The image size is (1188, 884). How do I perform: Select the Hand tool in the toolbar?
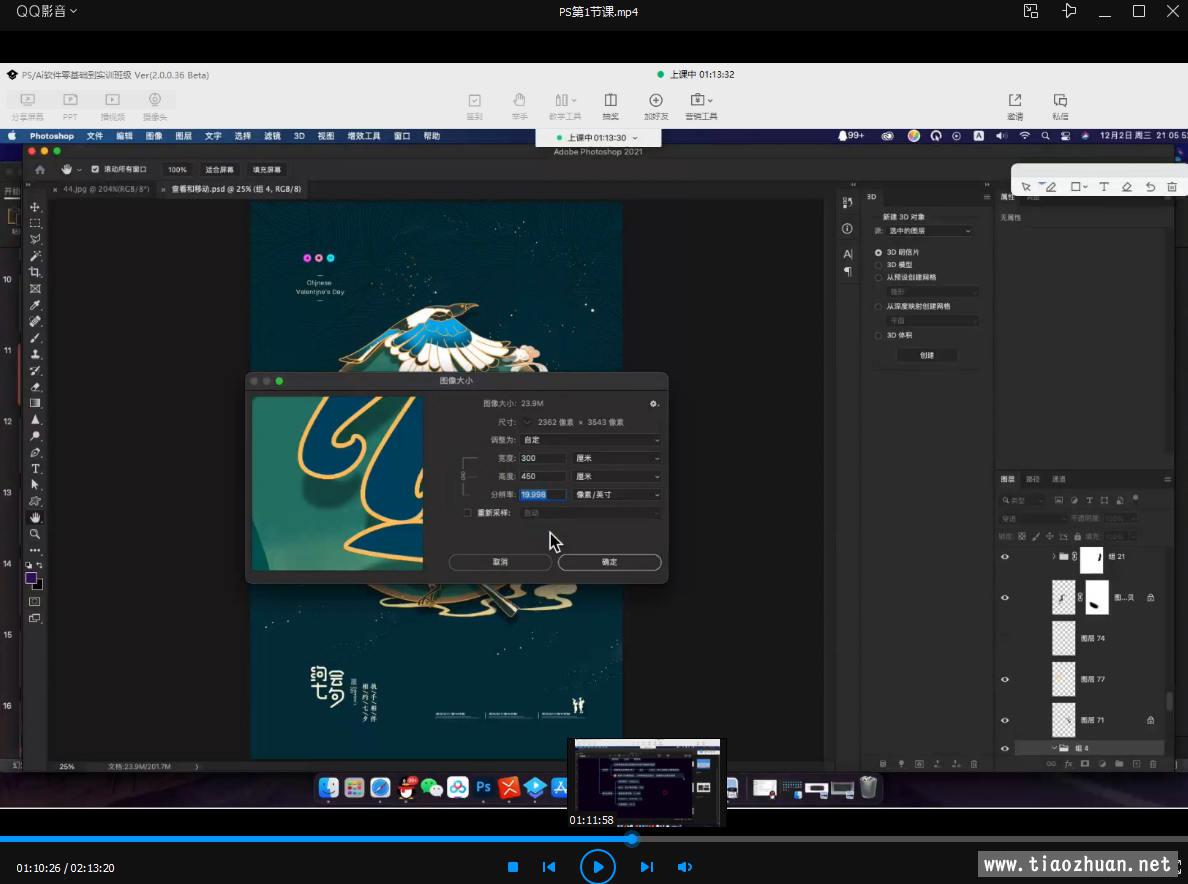[35, 517]
